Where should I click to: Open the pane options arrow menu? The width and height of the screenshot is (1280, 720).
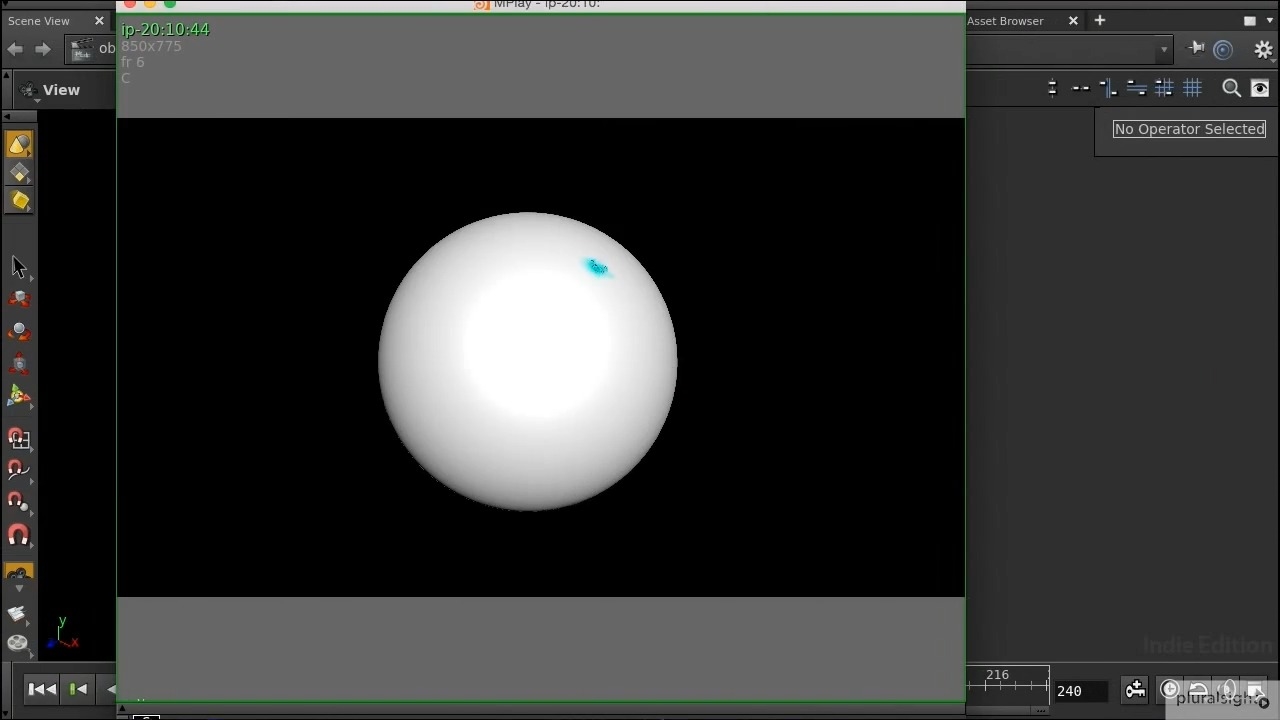(x=1251, y=21)
